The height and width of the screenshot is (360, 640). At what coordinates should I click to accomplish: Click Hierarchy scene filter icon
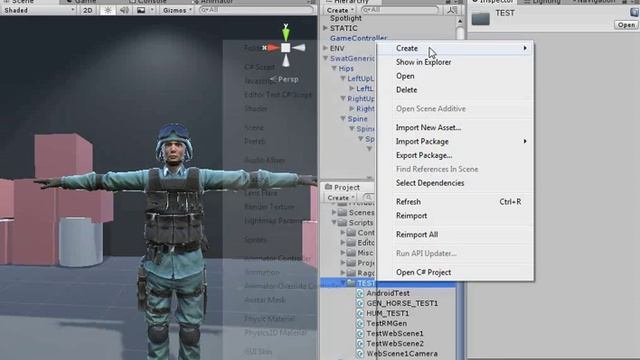coord(452,10)
